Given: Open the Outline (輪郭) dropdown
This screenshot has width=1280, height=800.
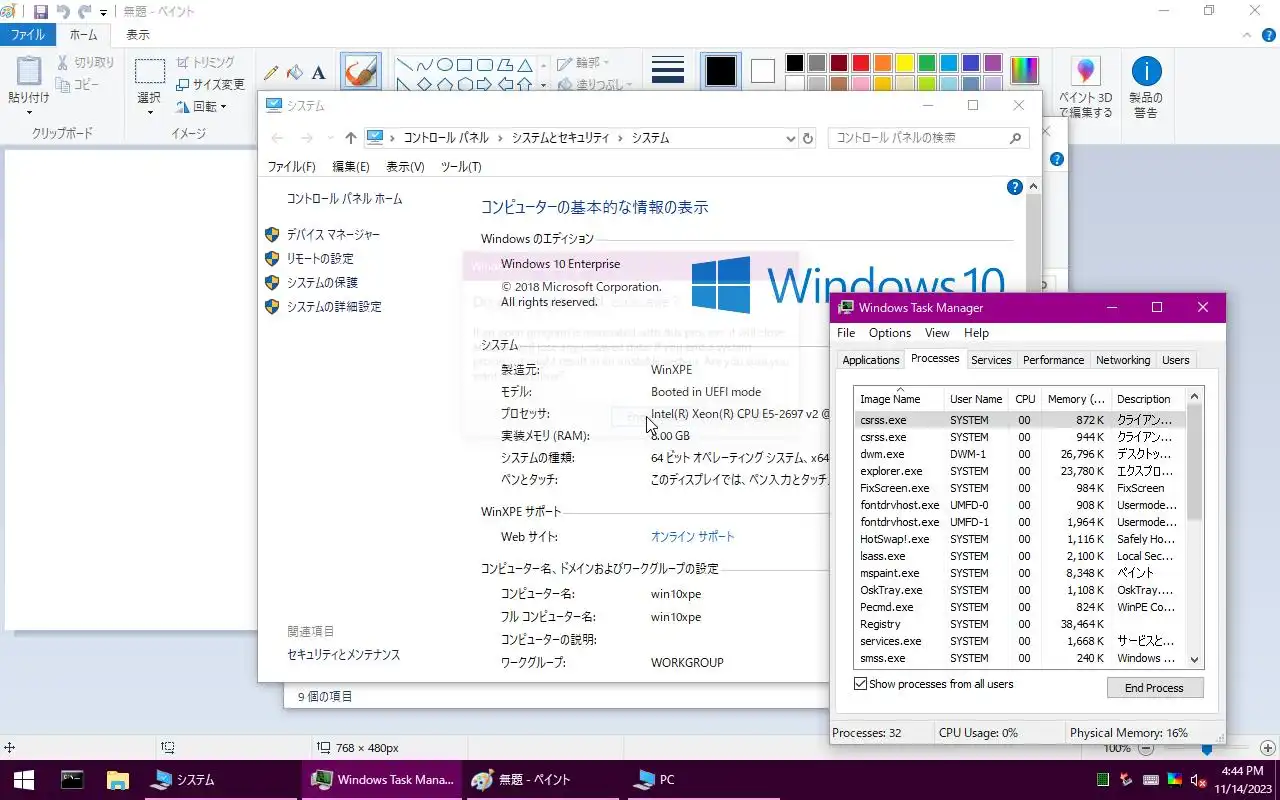Looking at the screenshot, I should (x=581, y=64).
